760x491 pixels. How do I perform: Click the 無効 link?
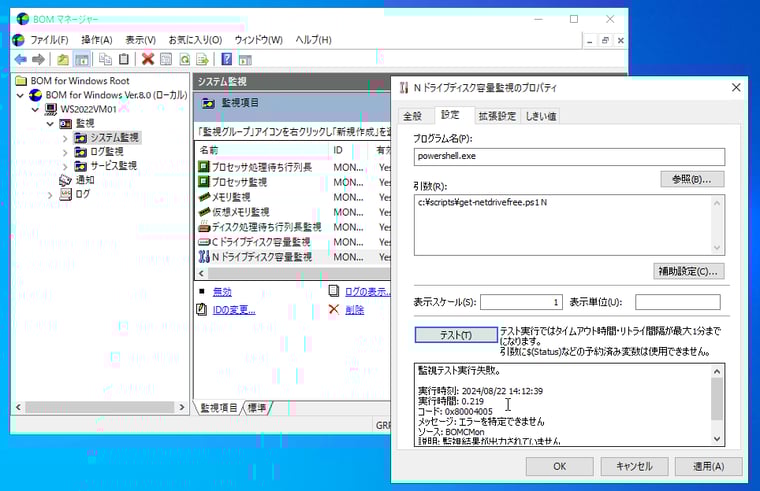coord(222,291)
